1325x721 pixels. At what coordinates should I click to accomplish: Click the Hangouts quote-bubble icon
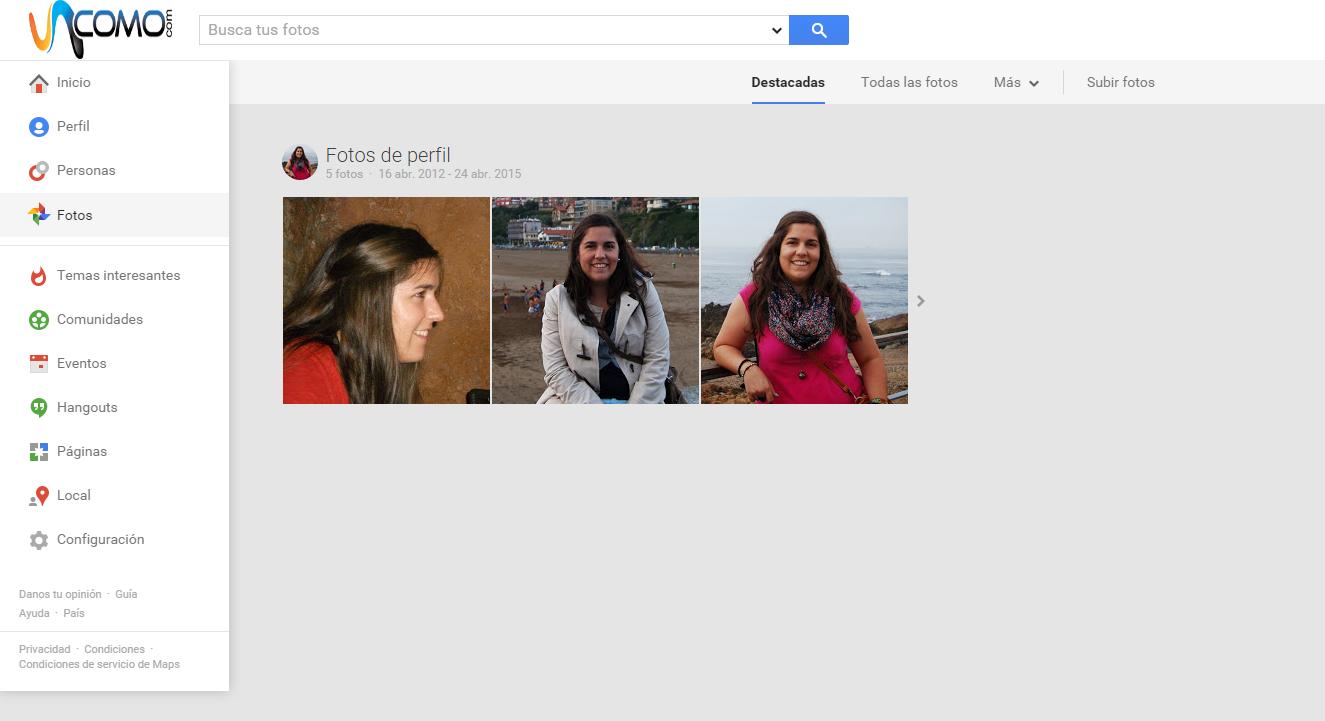(x=39, y=408)
